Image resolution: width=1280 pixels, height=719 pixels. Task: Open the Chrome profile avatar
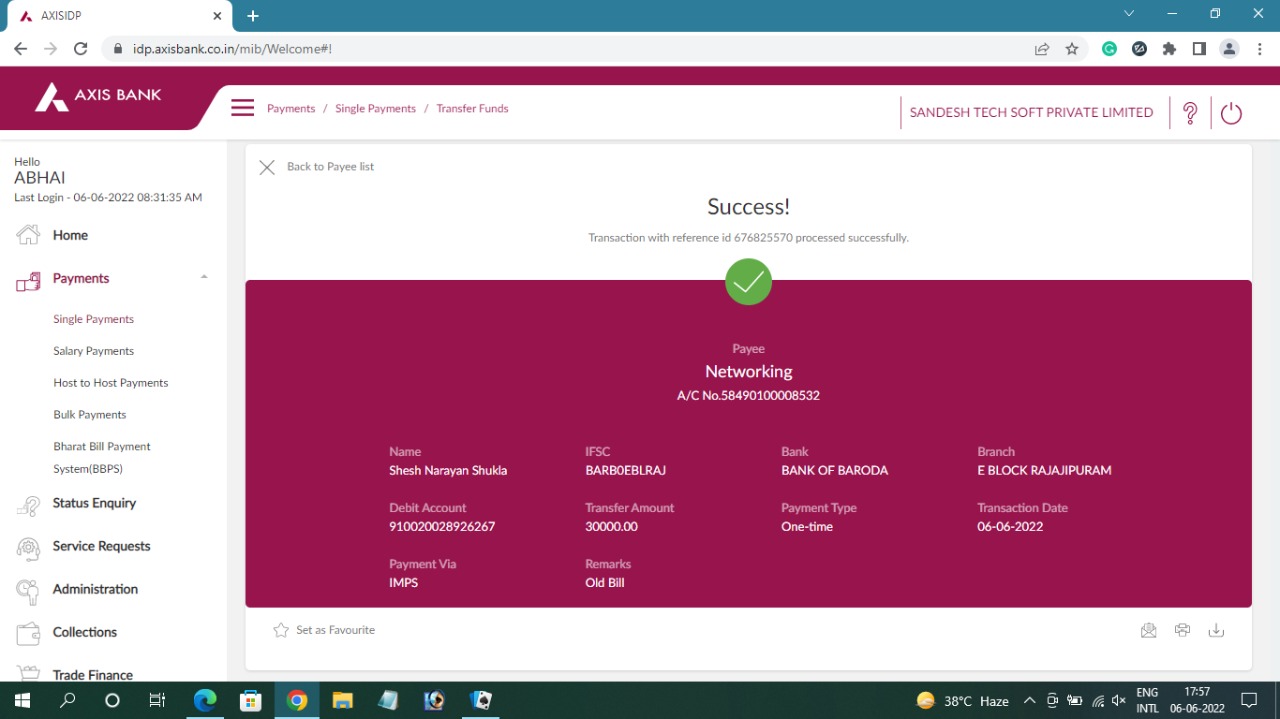point(1230,48)
